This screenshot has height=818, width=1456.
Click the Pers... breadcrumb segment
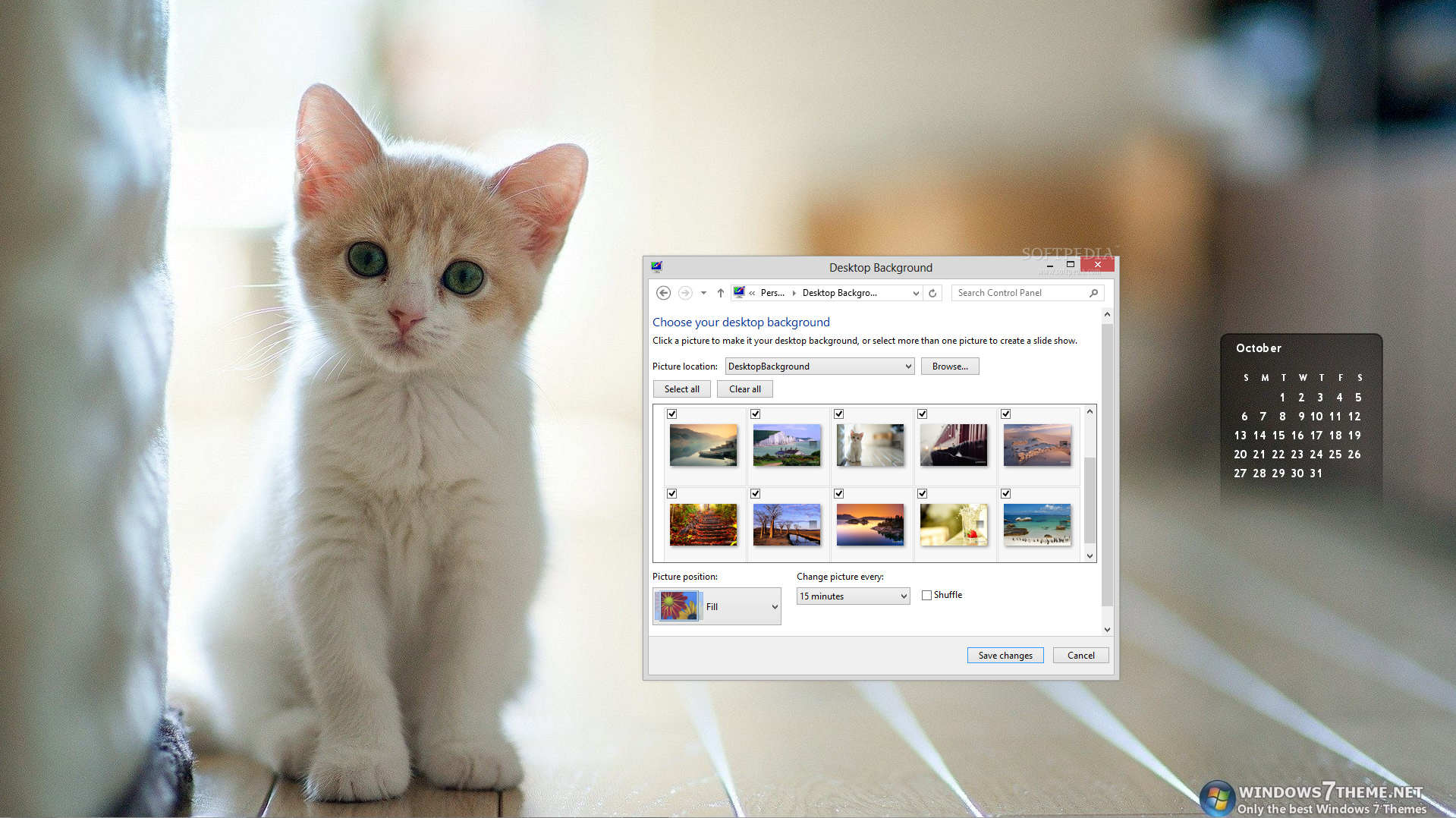772,293
